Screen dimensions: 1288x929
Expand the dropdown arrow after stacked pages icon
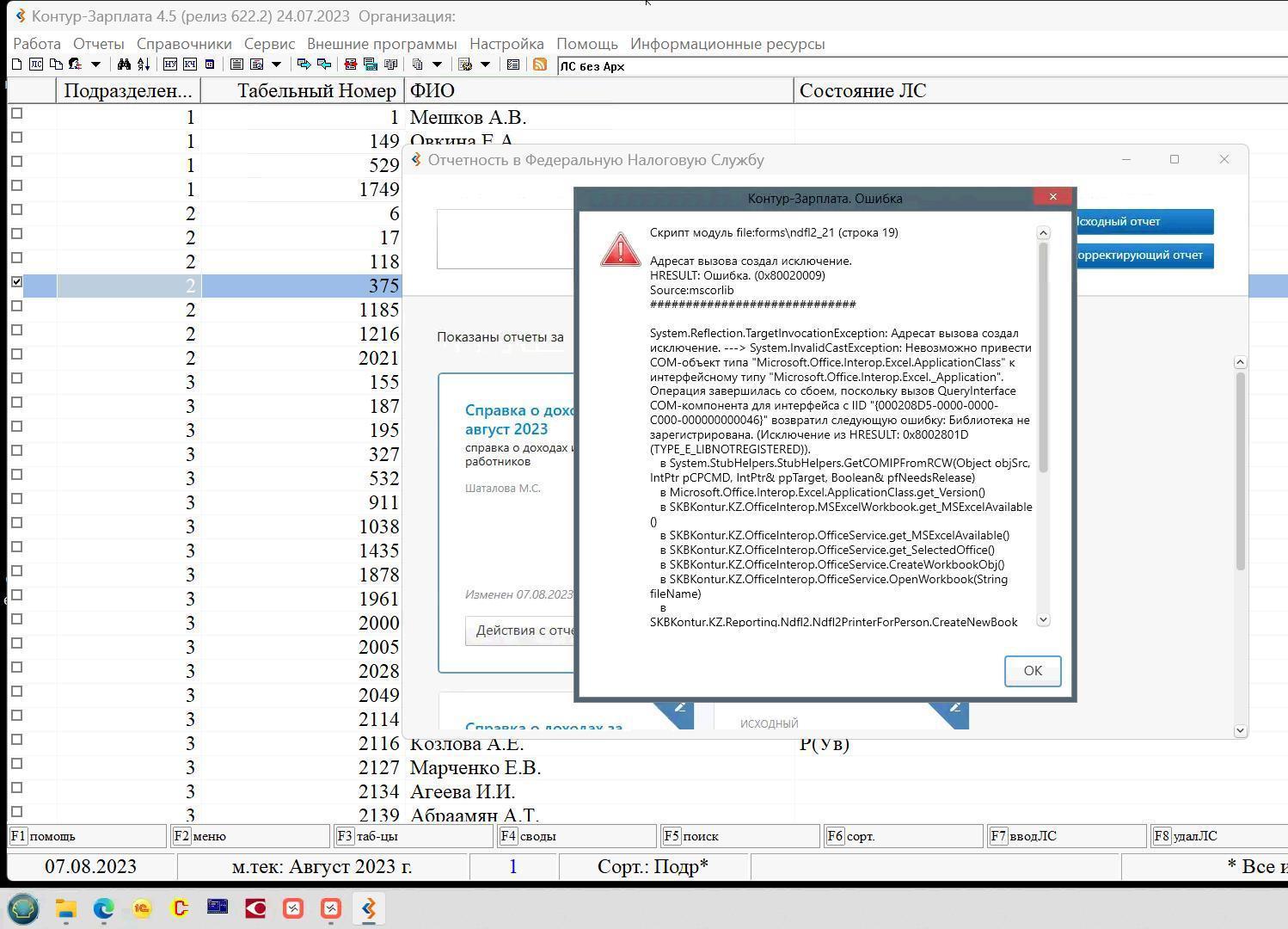437,65
